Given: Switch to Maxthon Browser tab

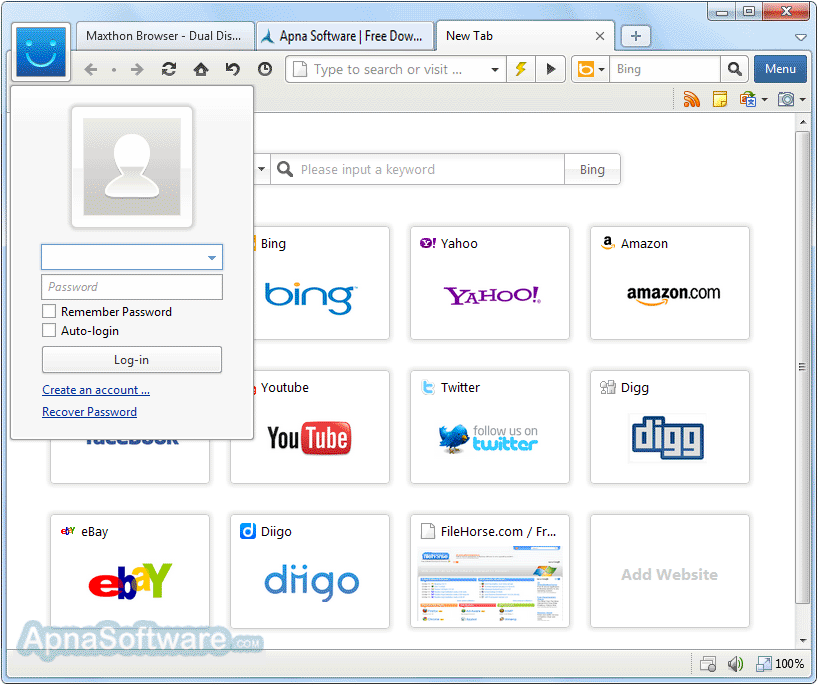Looking at the screenshot, I should coord(164,36).
